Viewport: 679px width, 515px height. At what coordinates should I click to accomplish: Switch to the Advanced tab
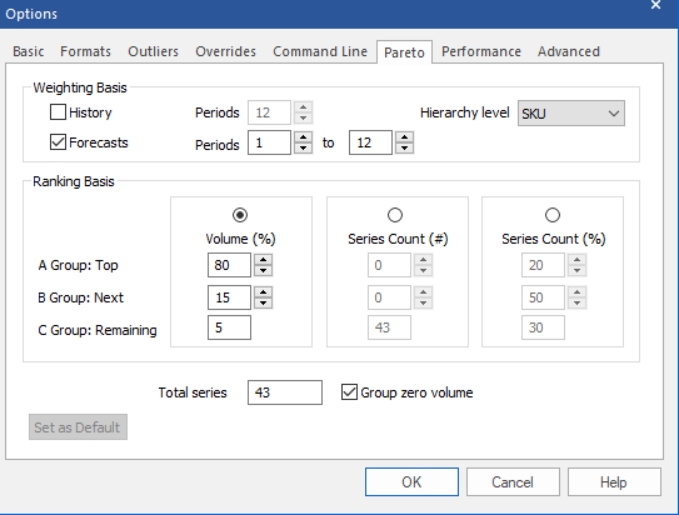(x=569, y=52)
